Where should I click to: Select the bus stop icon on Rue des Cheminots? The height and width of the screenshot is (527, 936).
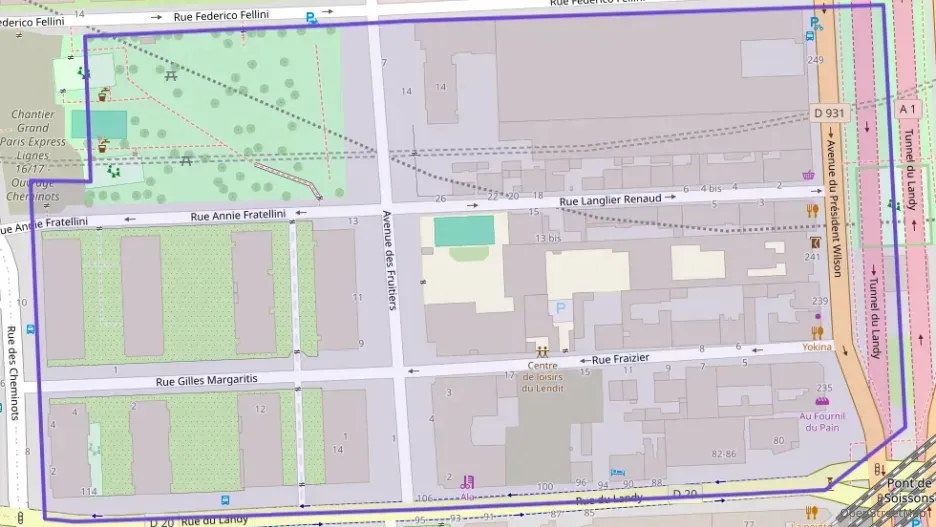tap(33, 327)
